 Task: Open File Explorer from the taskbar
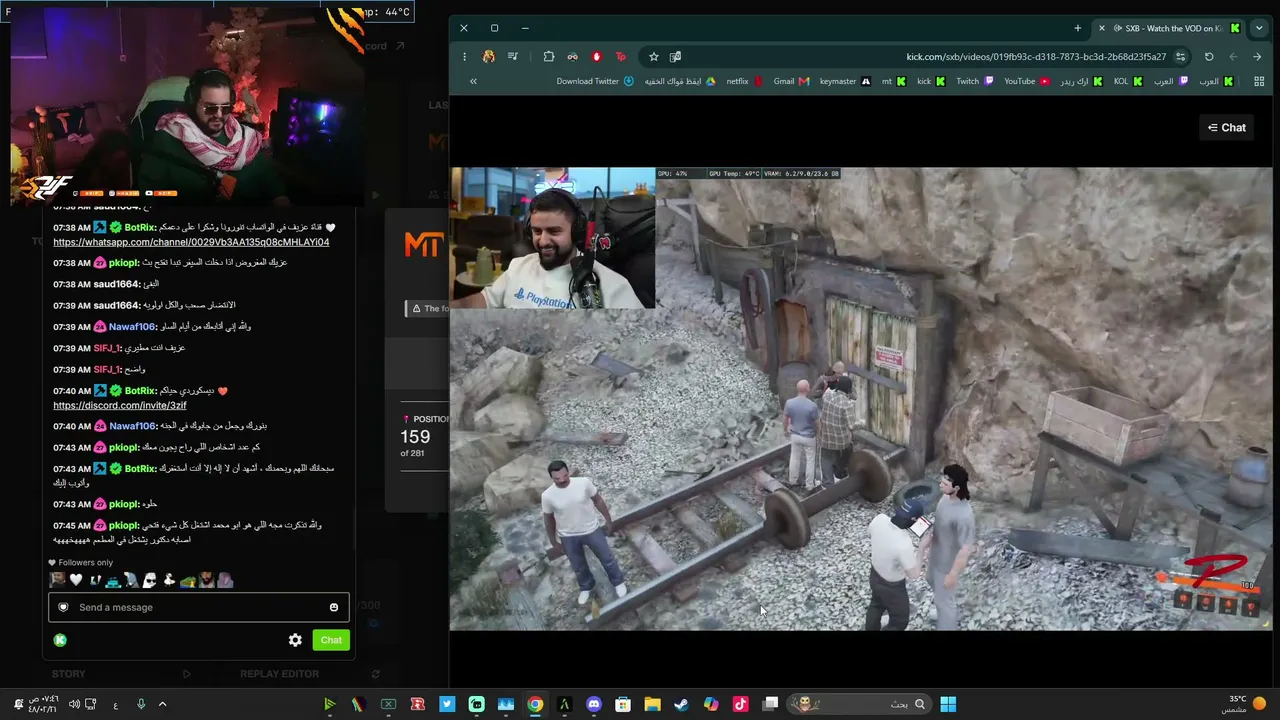652,704
